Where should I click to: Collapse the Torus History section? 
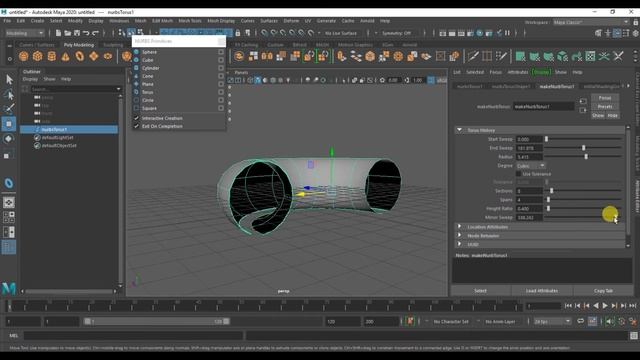click(459, 130)
